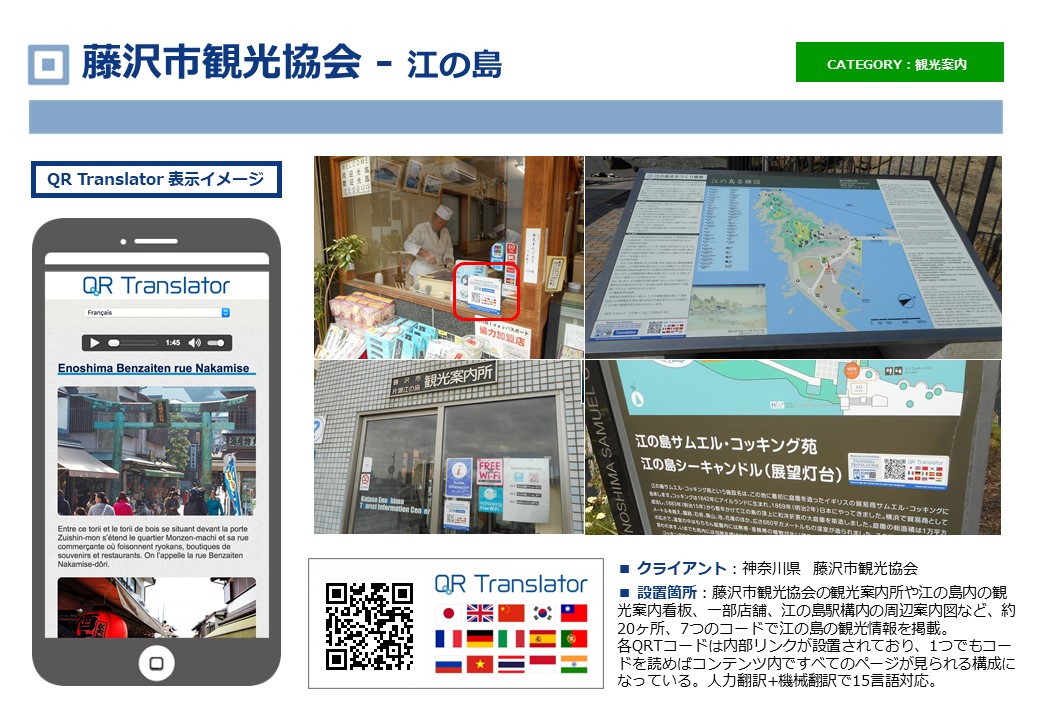Viewport: 1040px width, 720px height.
Task: Select the Germany flag
Action: click(480, 638)
